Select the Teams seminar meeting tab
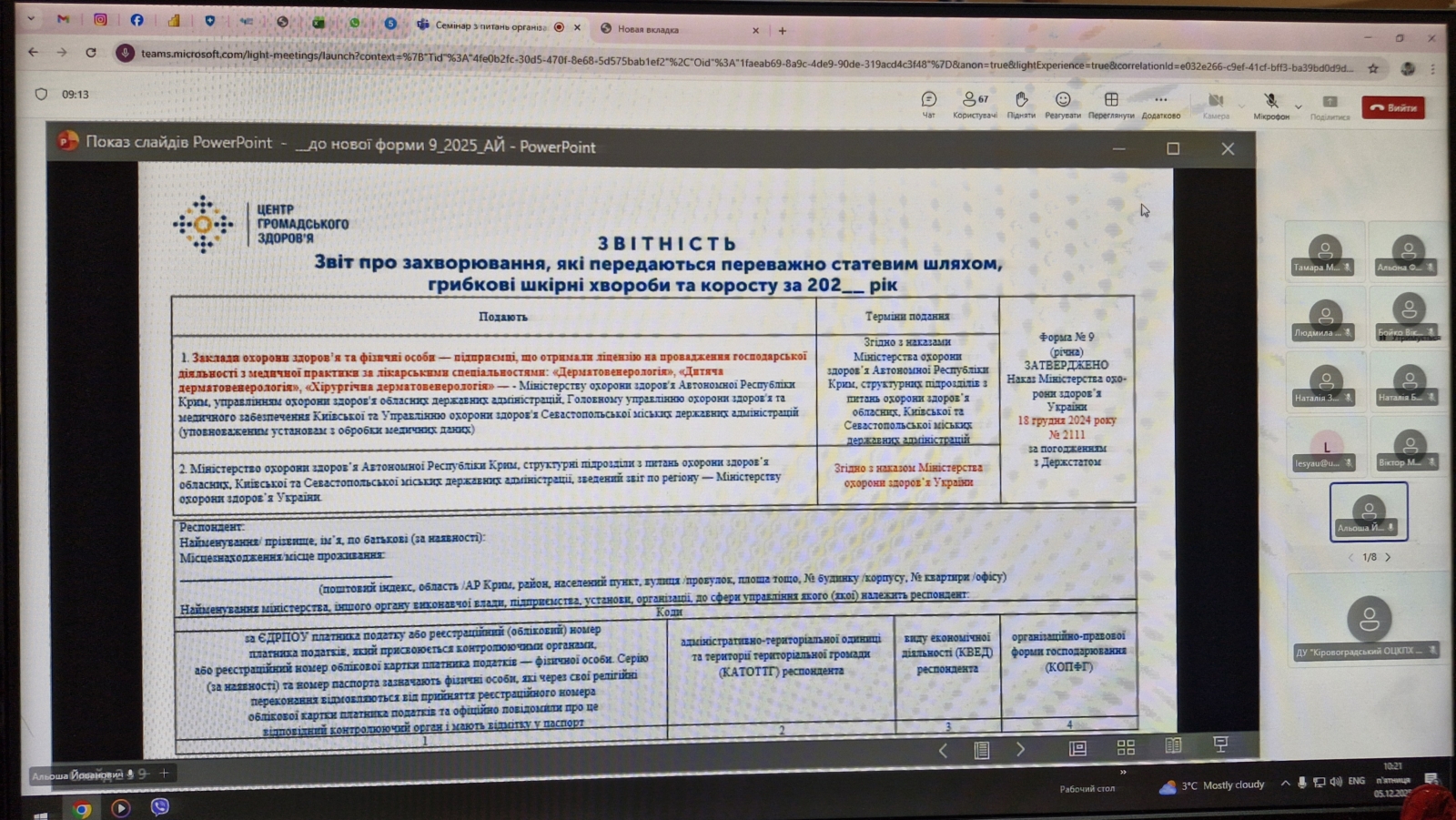Image resolution: width=1456 pixels, height=820 pixels. (490, 26)
